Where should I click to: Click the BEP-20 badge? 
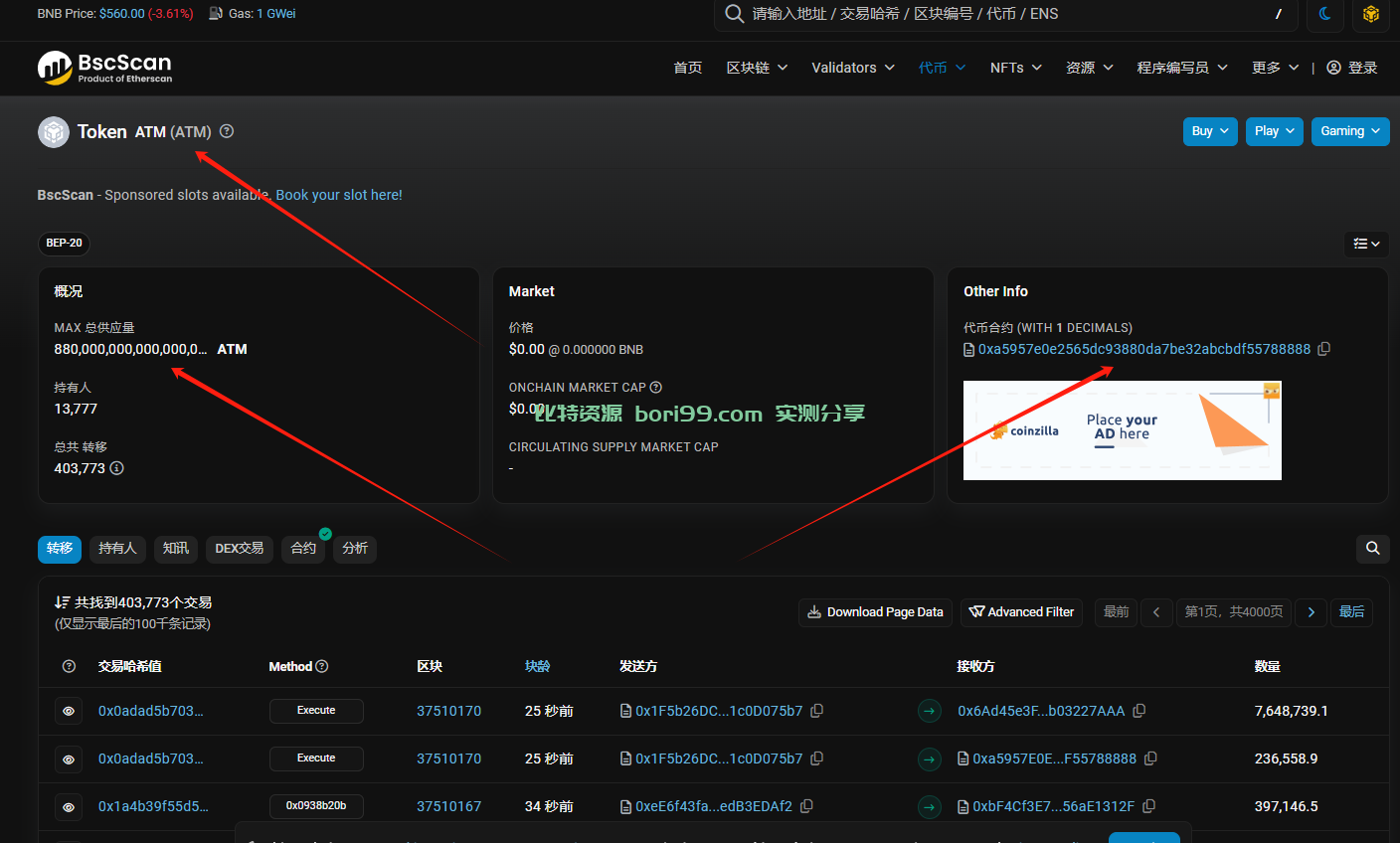(65, 244)
